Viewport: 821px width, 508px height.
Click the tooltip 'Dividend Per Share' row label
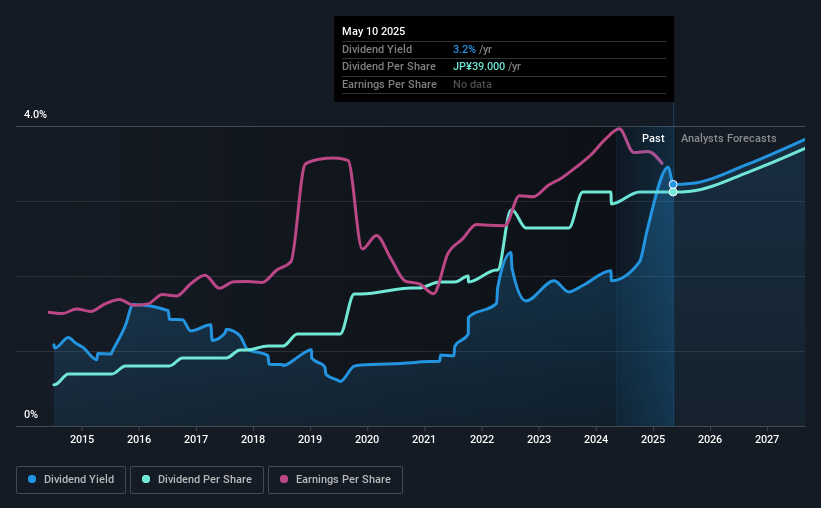tap(389, 67)
